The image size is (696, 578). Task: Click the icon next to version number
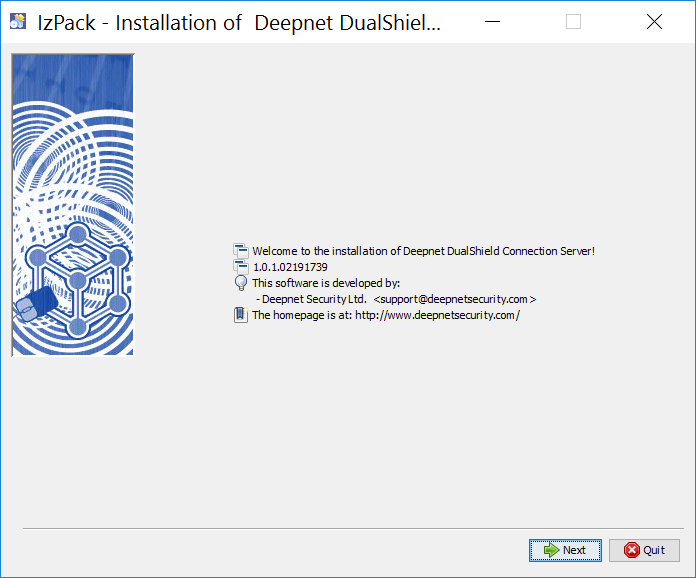click(x=240, y=267)
